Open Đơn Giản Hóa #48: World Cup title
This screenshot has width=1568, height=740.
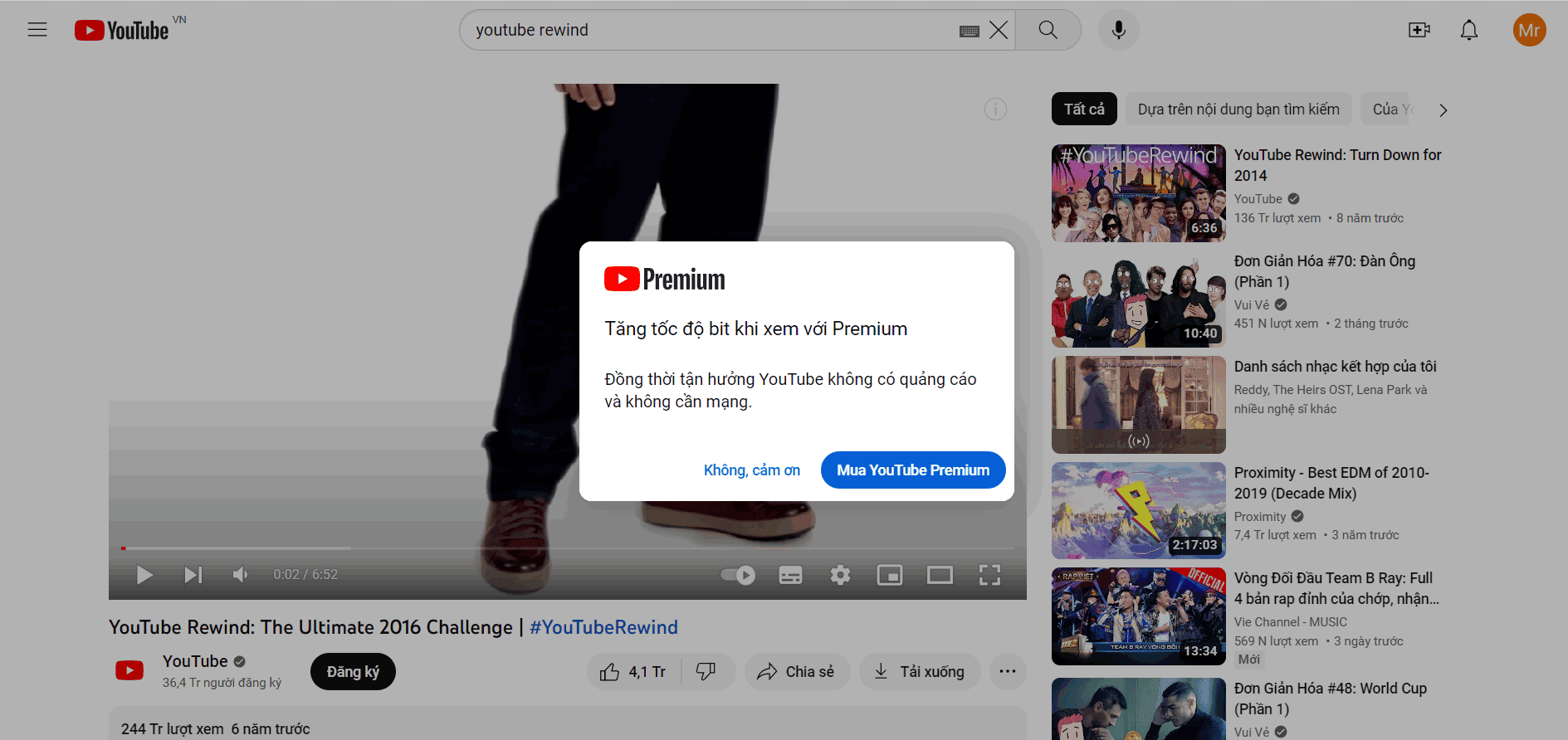[1331, 699]
